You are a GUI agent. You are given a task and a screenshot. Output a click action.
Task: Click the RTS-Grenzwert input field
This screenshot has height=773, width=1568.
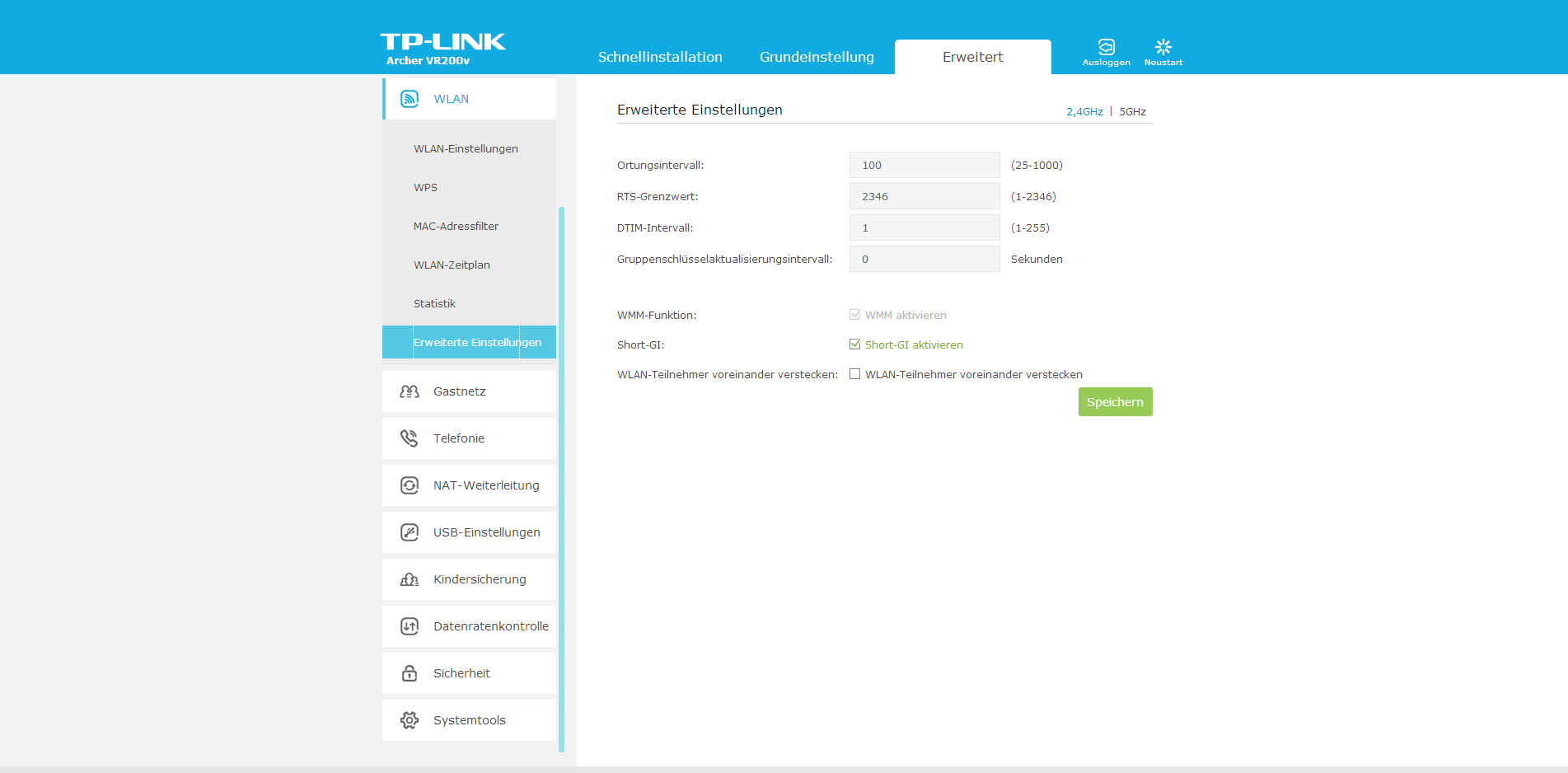click(924, 196)
